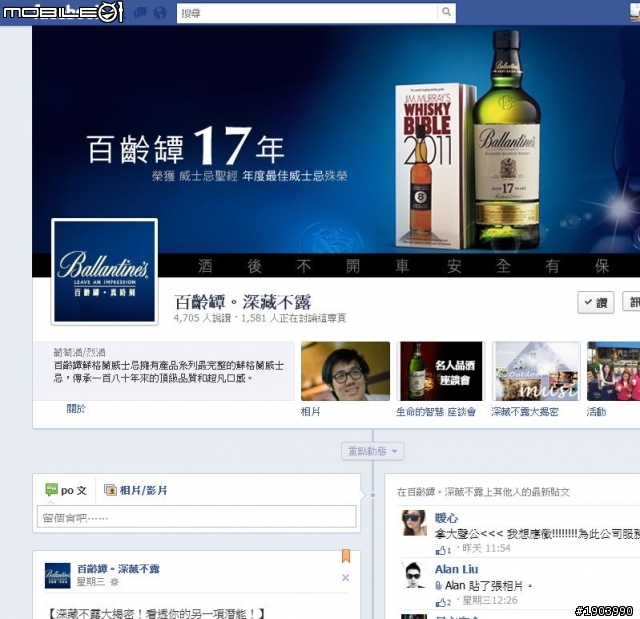Click 暖心's avatar photo

(x=414, y=523)
